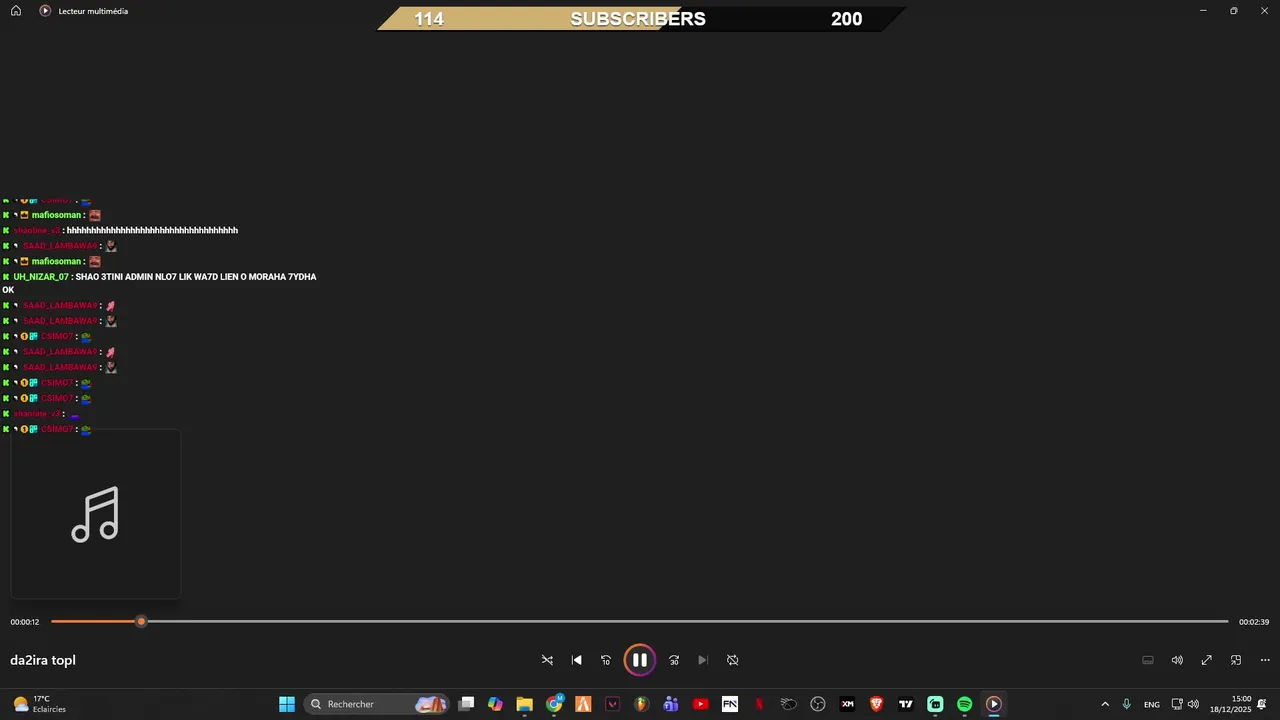The image size is (1280, 720).
Task: Click the grayed-out subtitles icon
Action: click(1148, 660)
